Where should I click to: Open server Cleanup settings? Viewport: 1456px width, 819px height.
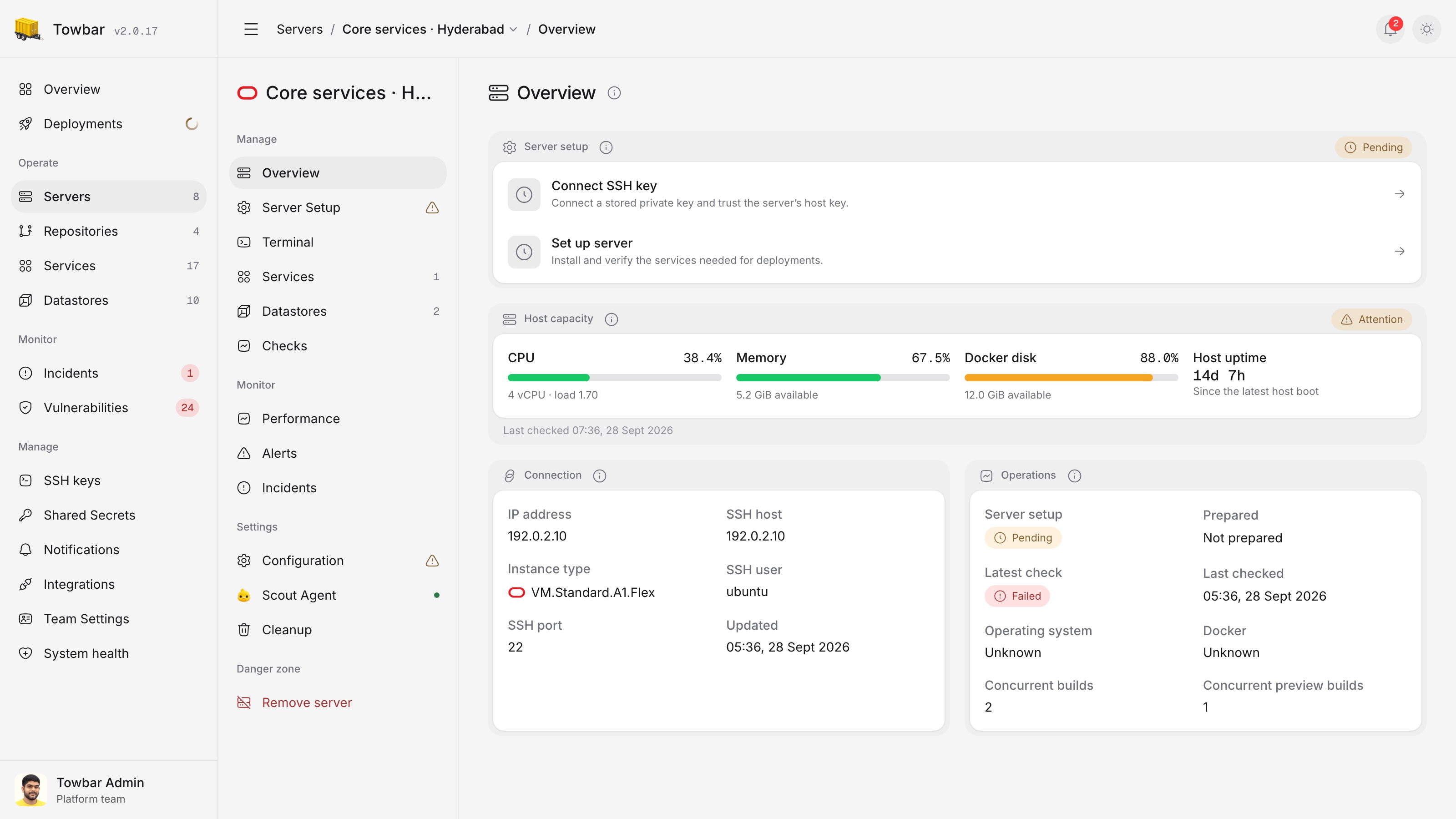(338, 630)
